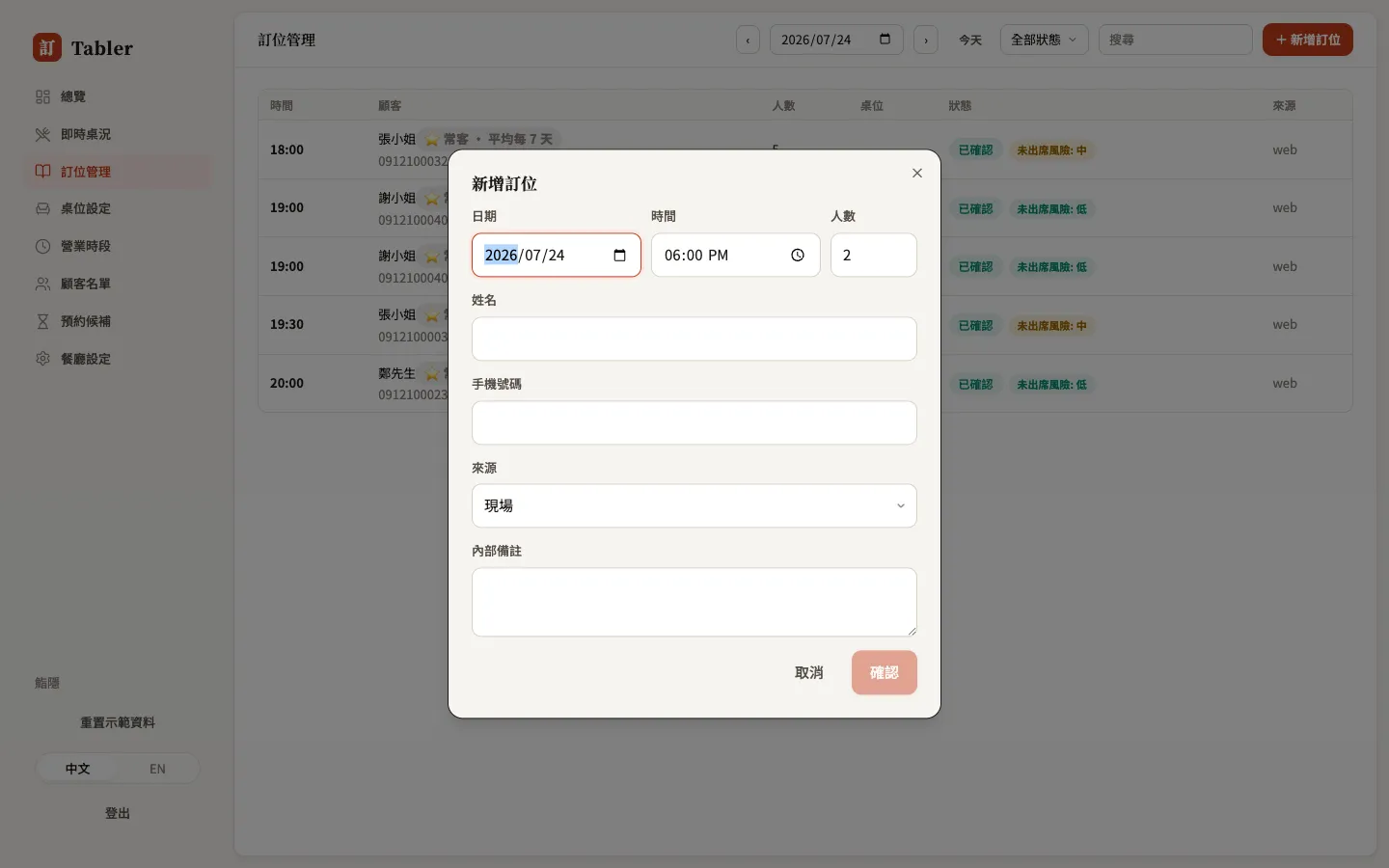Open 餐廳設定 restaurant settings

(117, 359)
